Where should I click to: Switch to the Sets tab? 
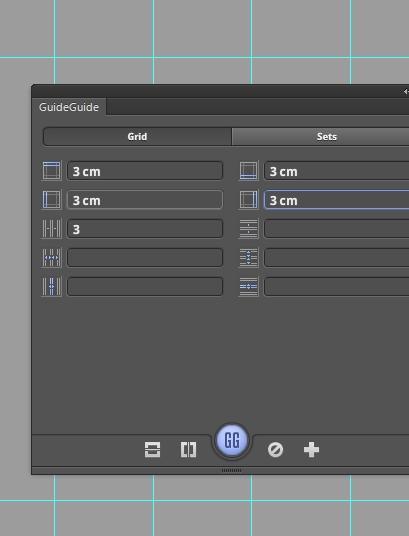(320, 136)
